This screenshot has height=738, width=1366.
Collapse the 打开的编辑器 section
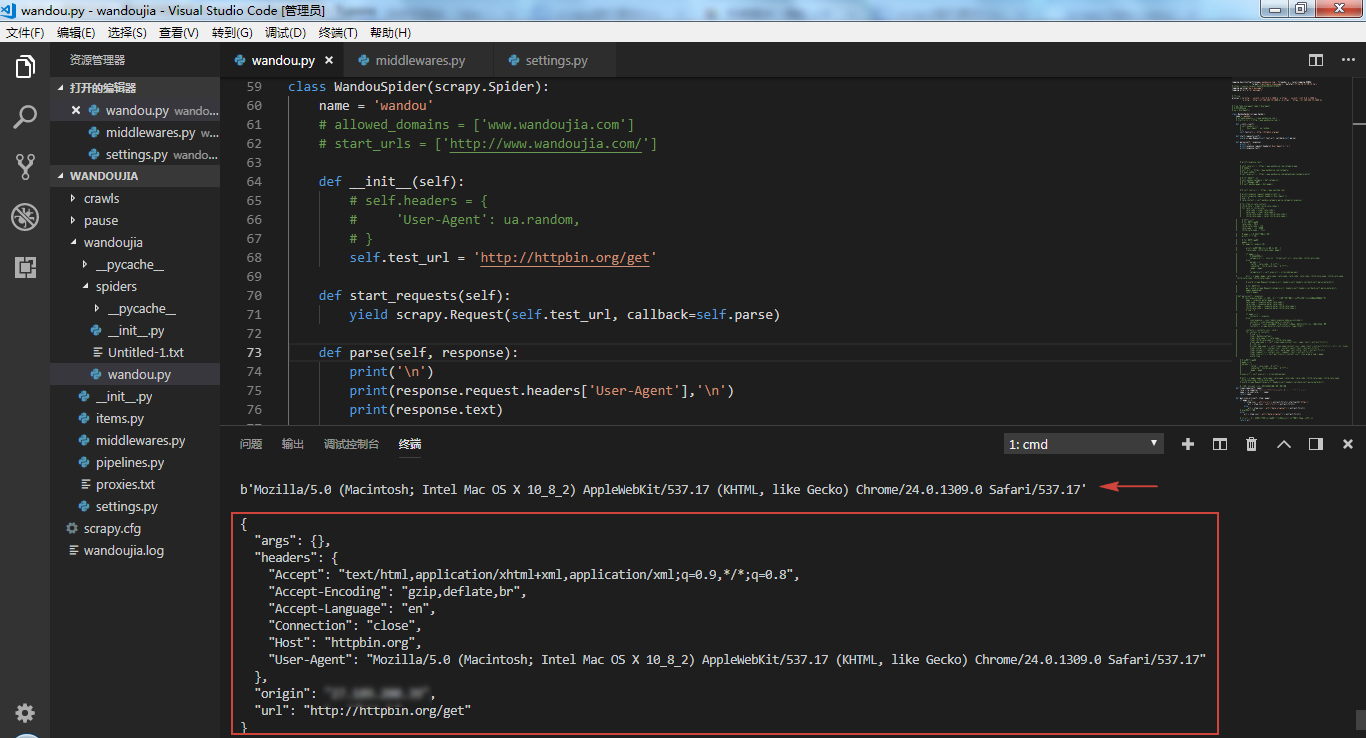coord(135,88)
